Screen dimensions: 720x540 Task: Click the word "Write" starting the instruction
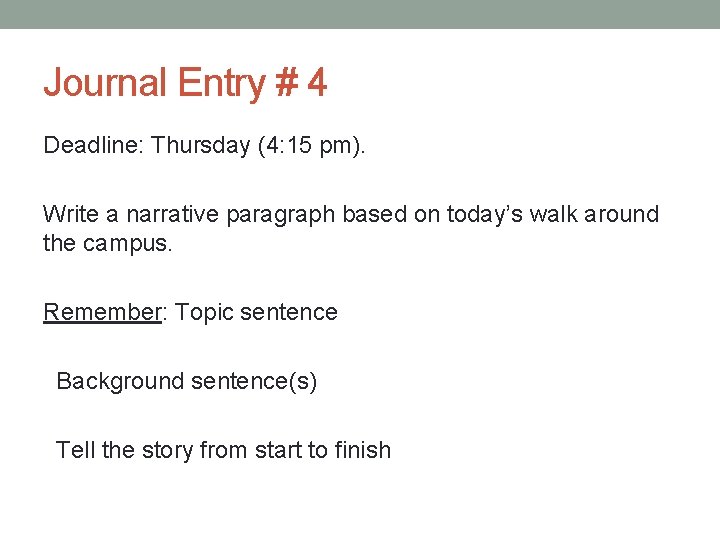70,215
